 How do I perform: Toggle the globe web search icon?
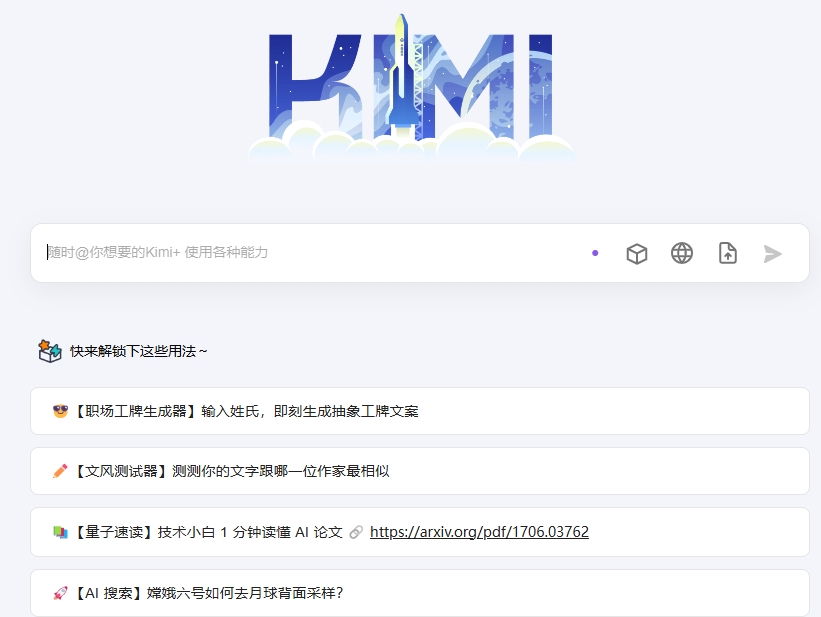[682, 253]
